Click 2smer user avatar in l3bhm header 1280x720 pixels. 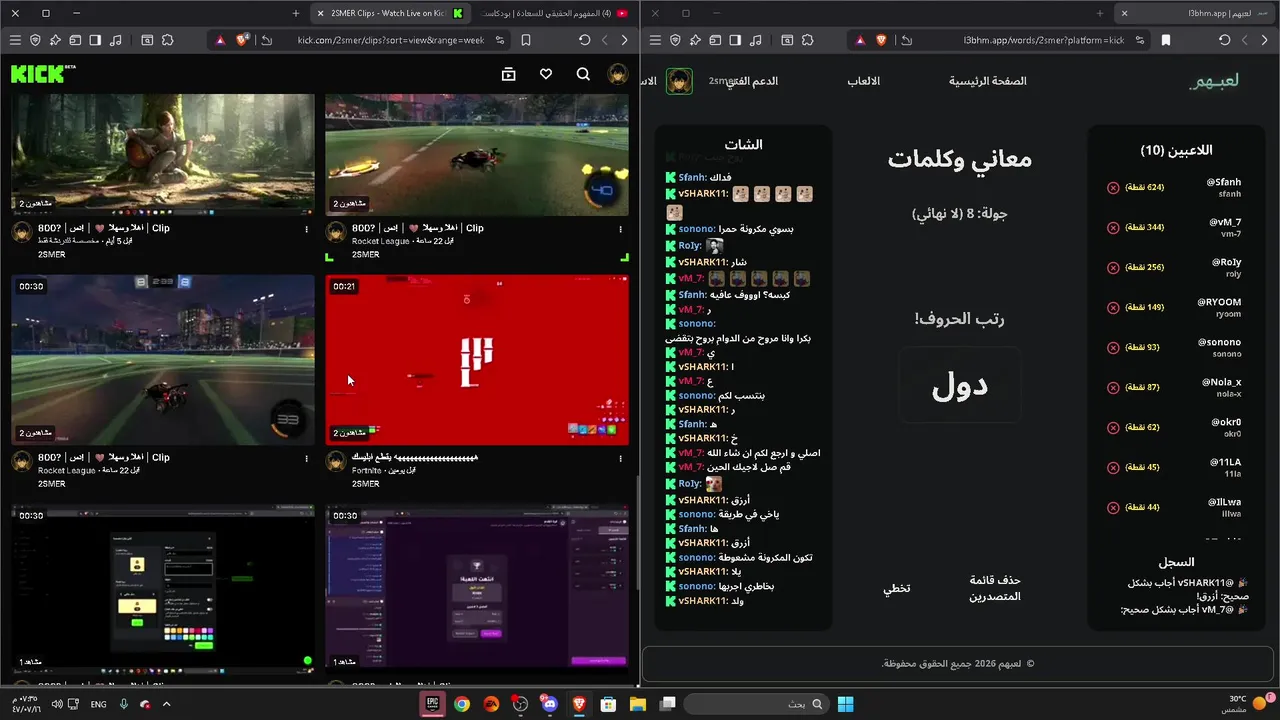tap(679, 82)
